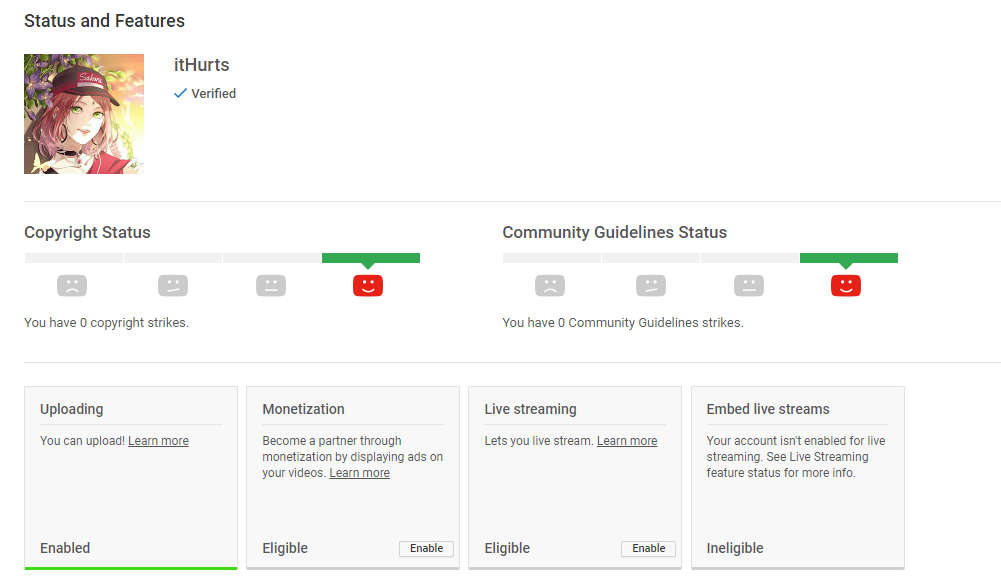Viewport: 1001px width, 581px height.
Task: Click the itHurts channel name
Action: coord(202,65)
